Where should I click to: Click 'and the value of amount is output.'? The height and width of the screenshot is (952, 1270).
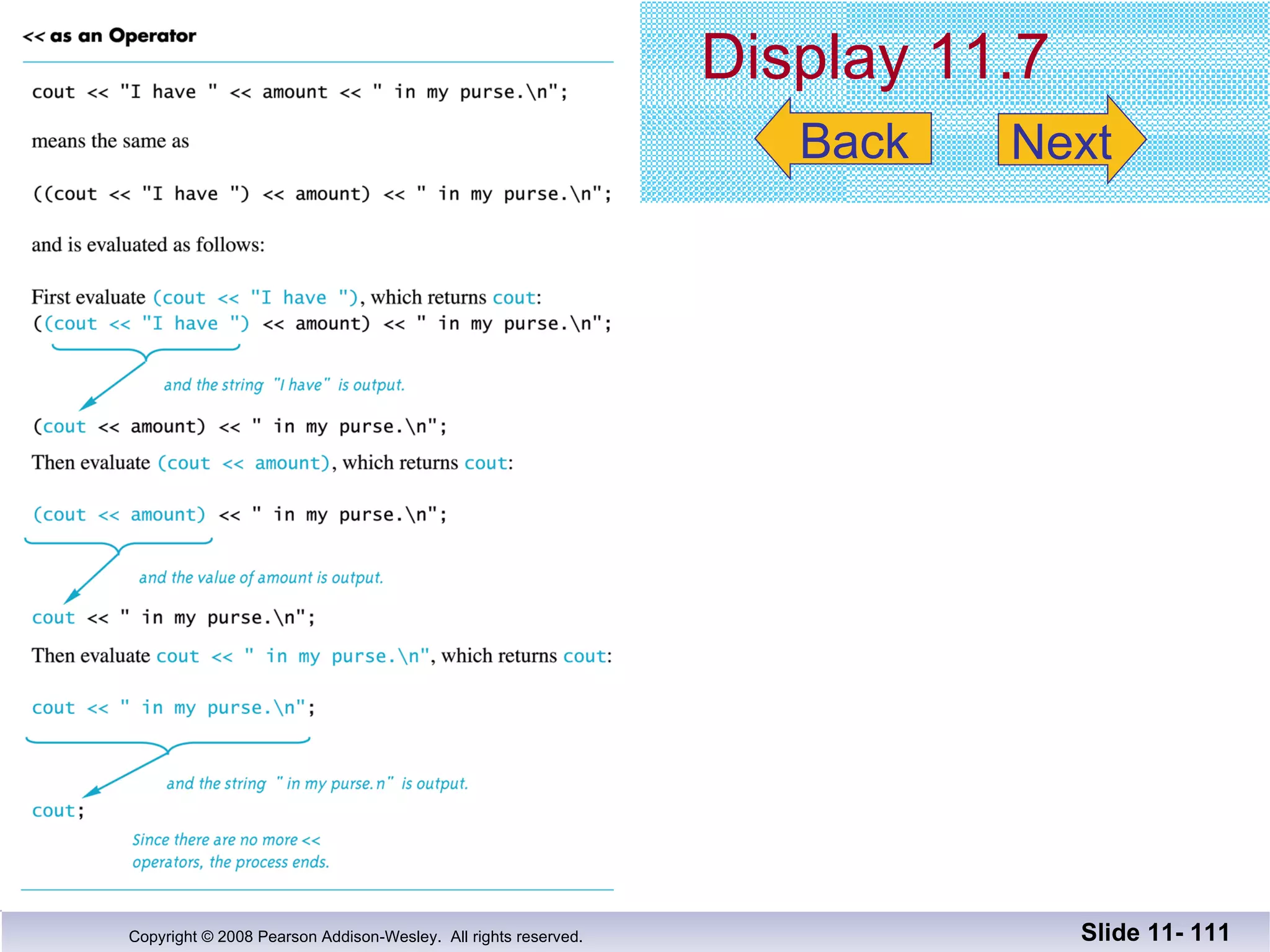(x=261, y=578)
